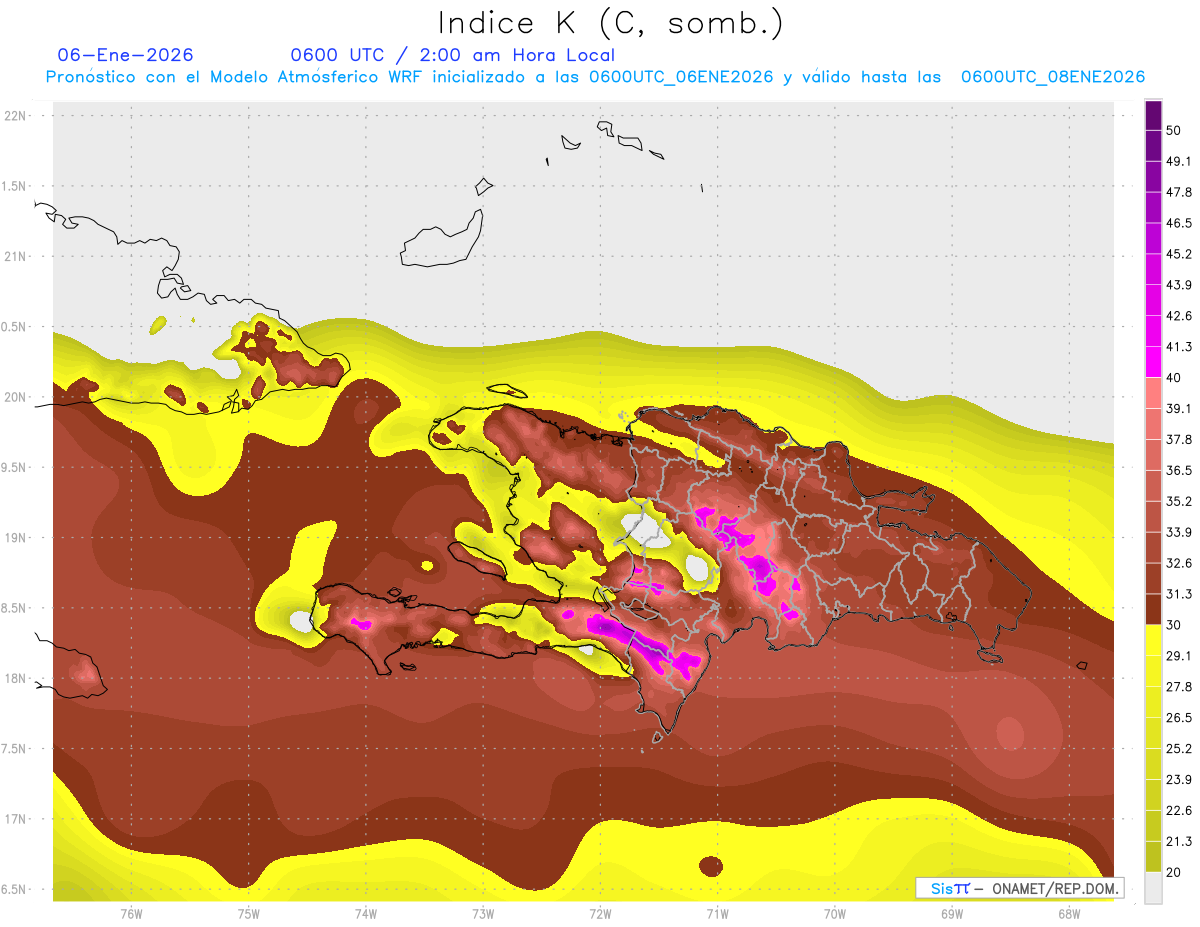Choose the bright yellow colorbar segment between 29.1 and 30
The width and height of the screenshot is (1200, 927).
pos(1153,640)
